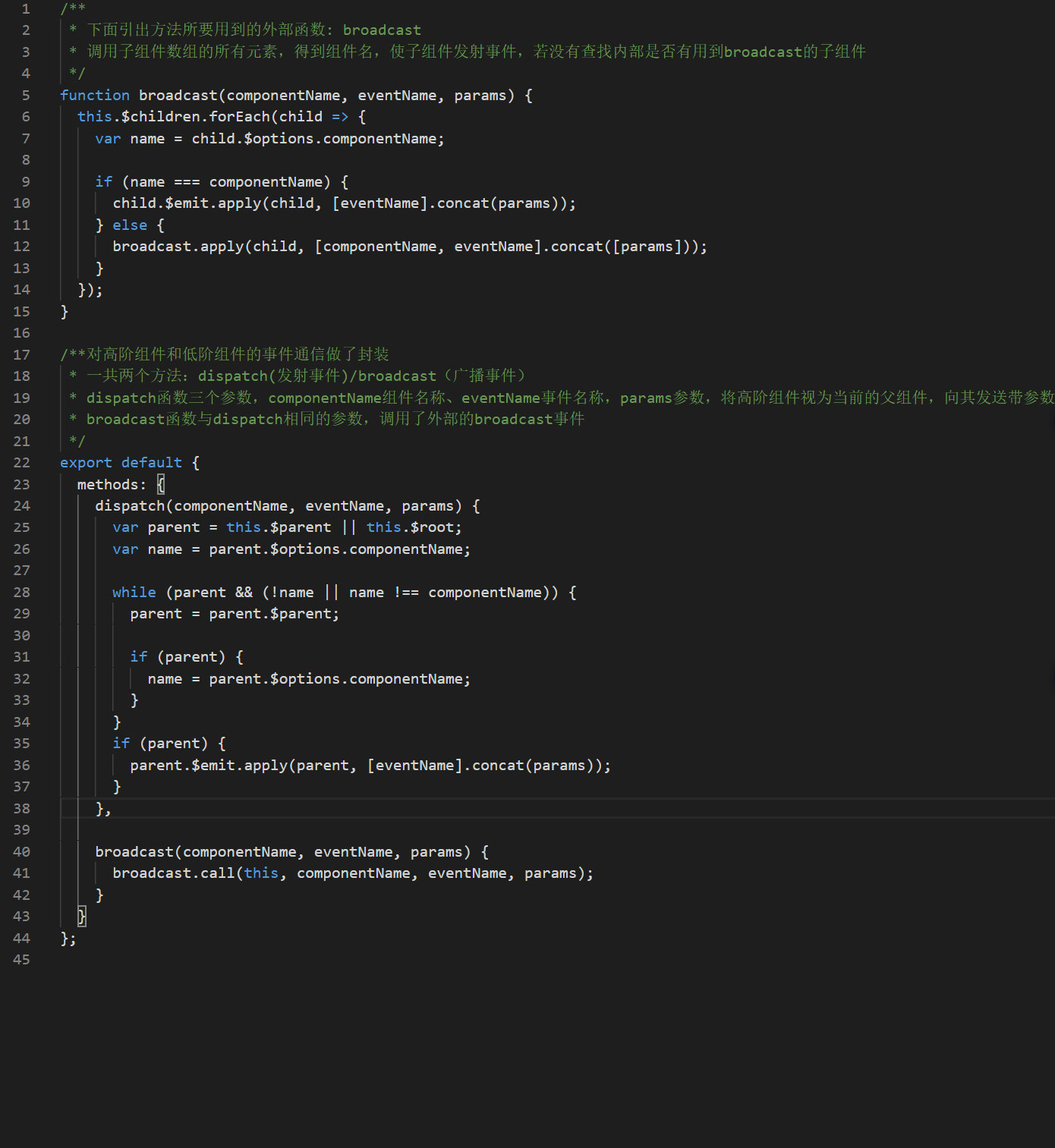Click the comment '下面引出方法所要用到的外部函数' on line 2
1055x1148 pixels.
pyautogui.click(x=206, y=30)
